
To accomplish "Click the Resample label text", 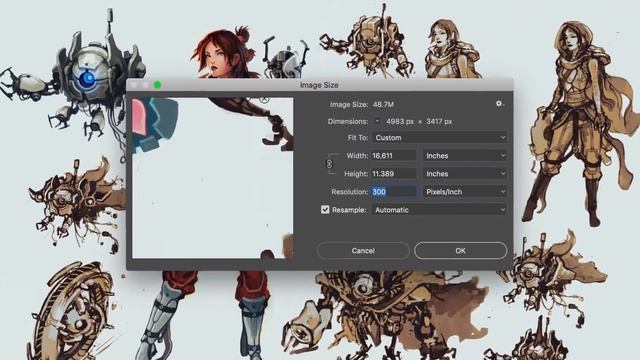I will point(349,210).
